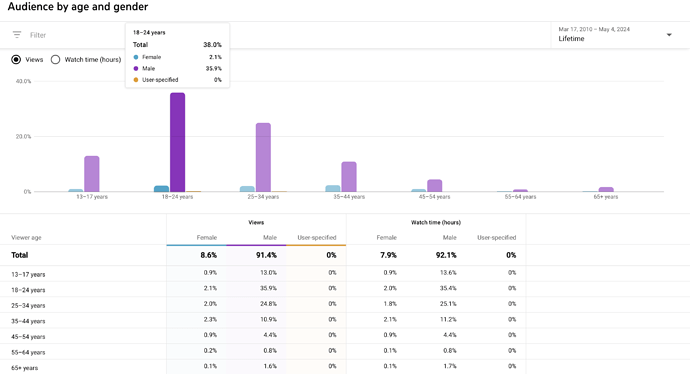Click the Male column header under Views
690x374 pixels.
[270, 238]
